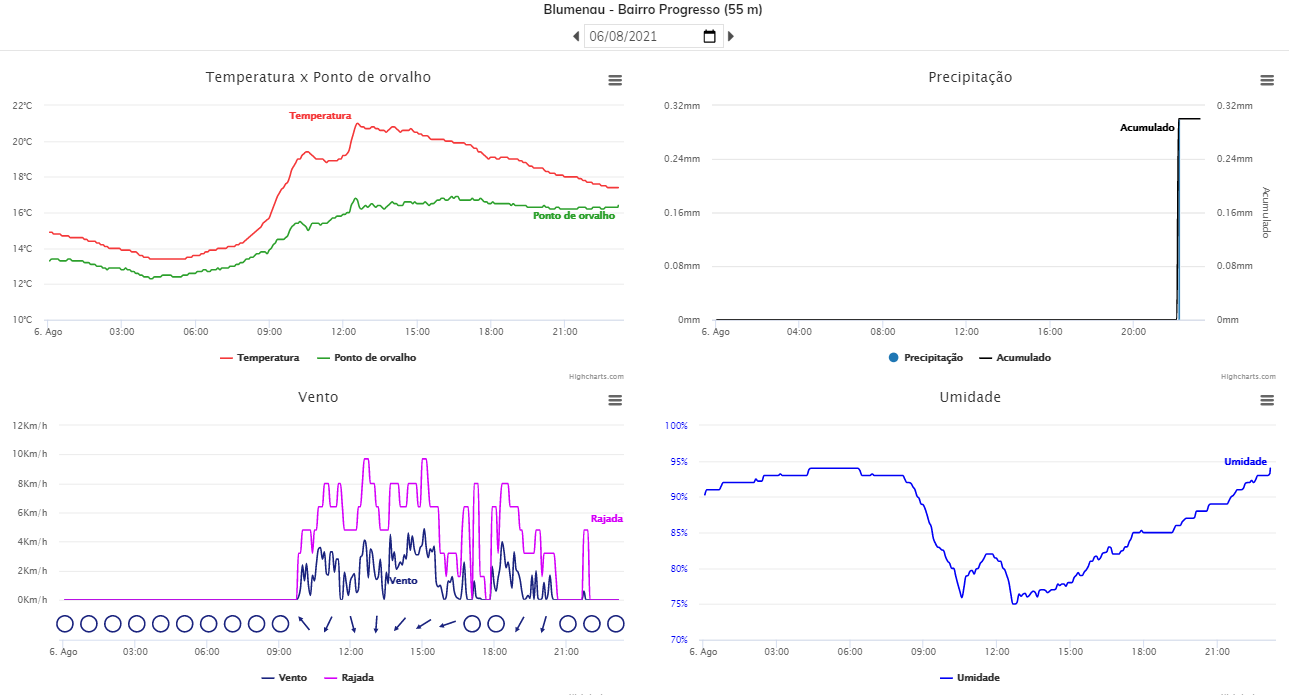Toggle the Ponto de orvalho legend item

click(x=366, y=357)
